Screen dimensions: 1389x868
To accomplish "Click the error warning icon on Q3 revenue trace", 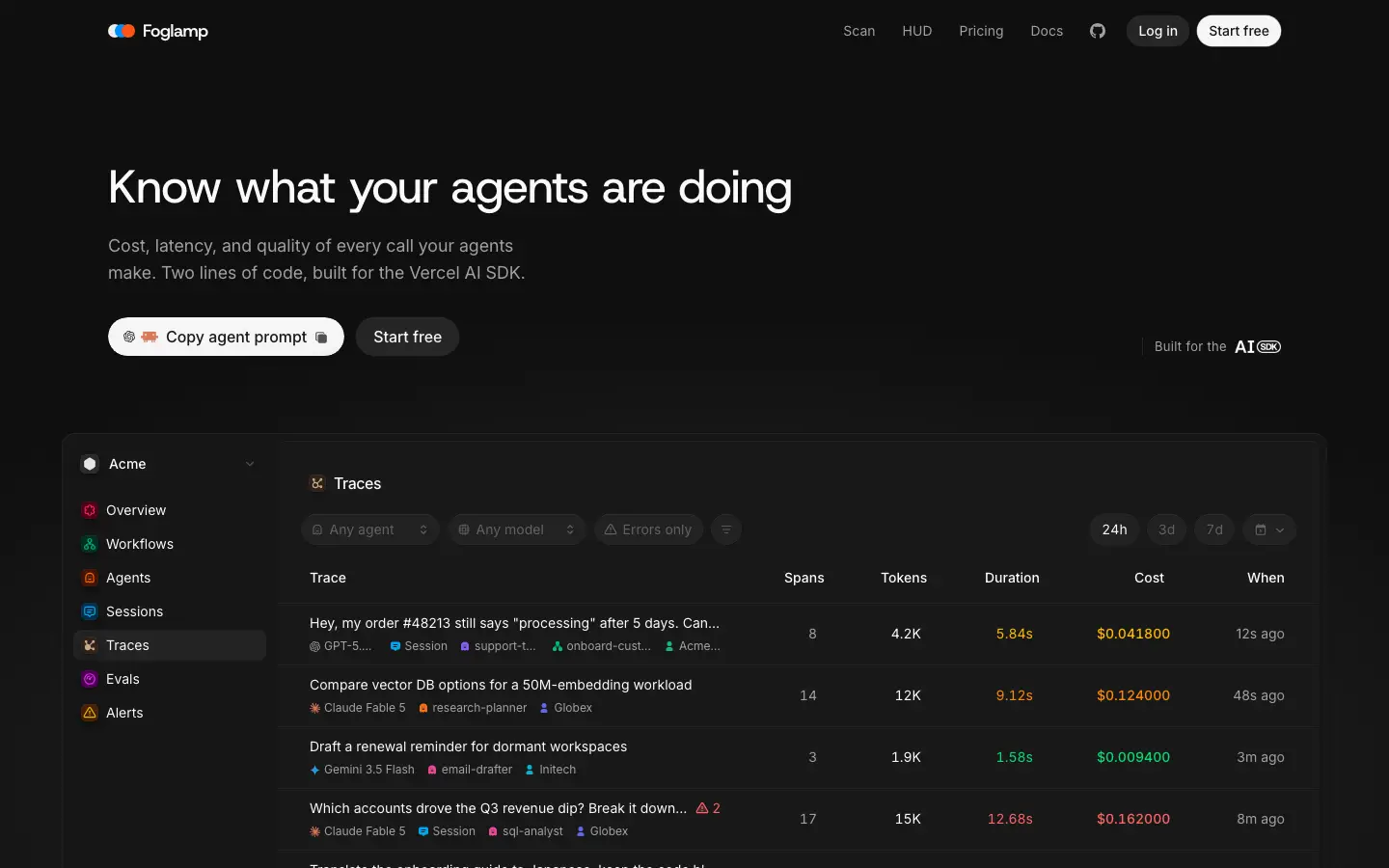I will click(702, 808).
